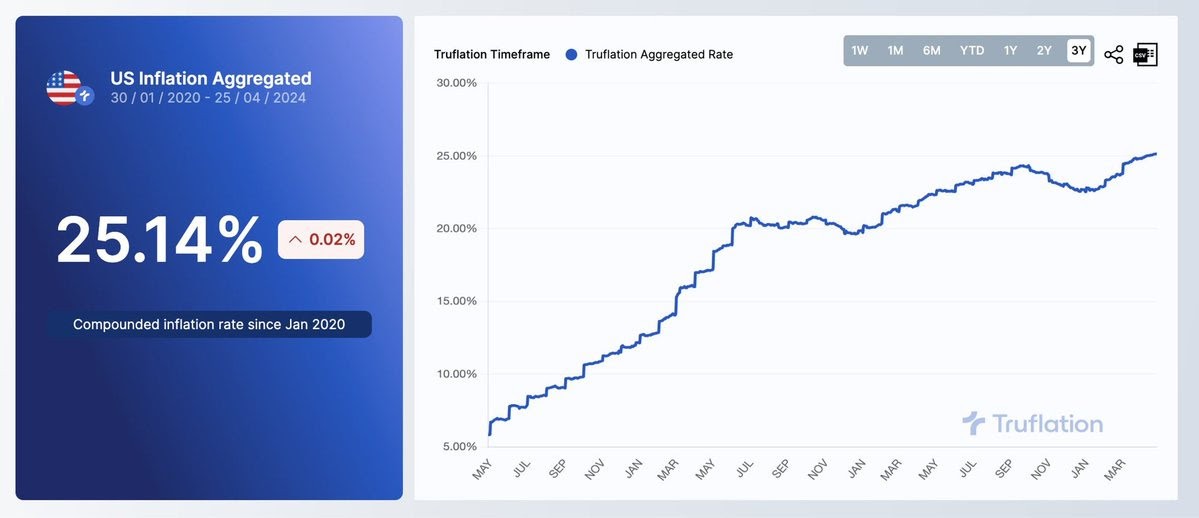Click the Truflation Aggregated Rate legend label
Viewport: 1199px width, 518px height.
(659, 54)
